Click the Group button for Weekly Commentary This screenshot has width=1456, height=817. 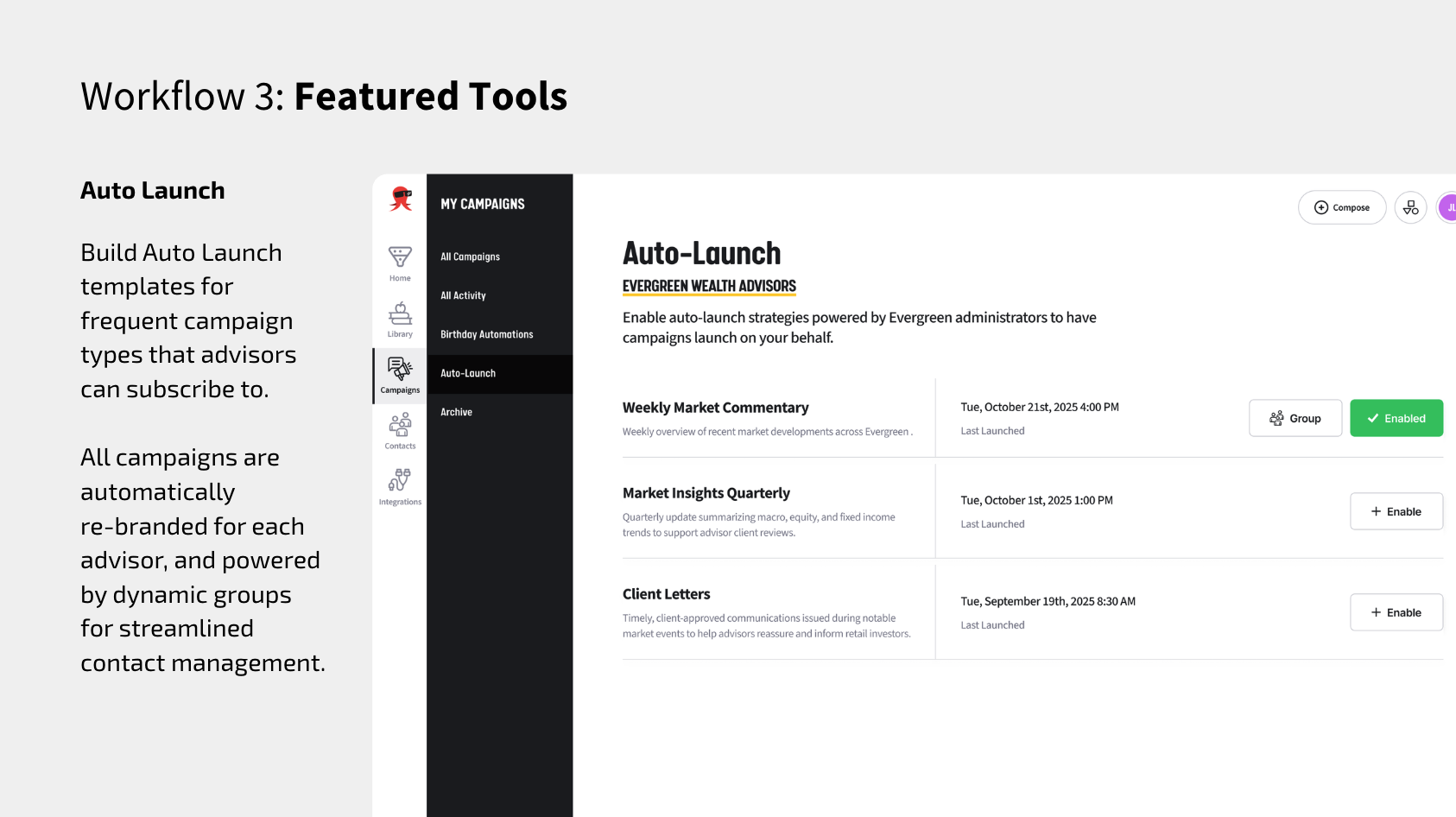coord(1295,418)
